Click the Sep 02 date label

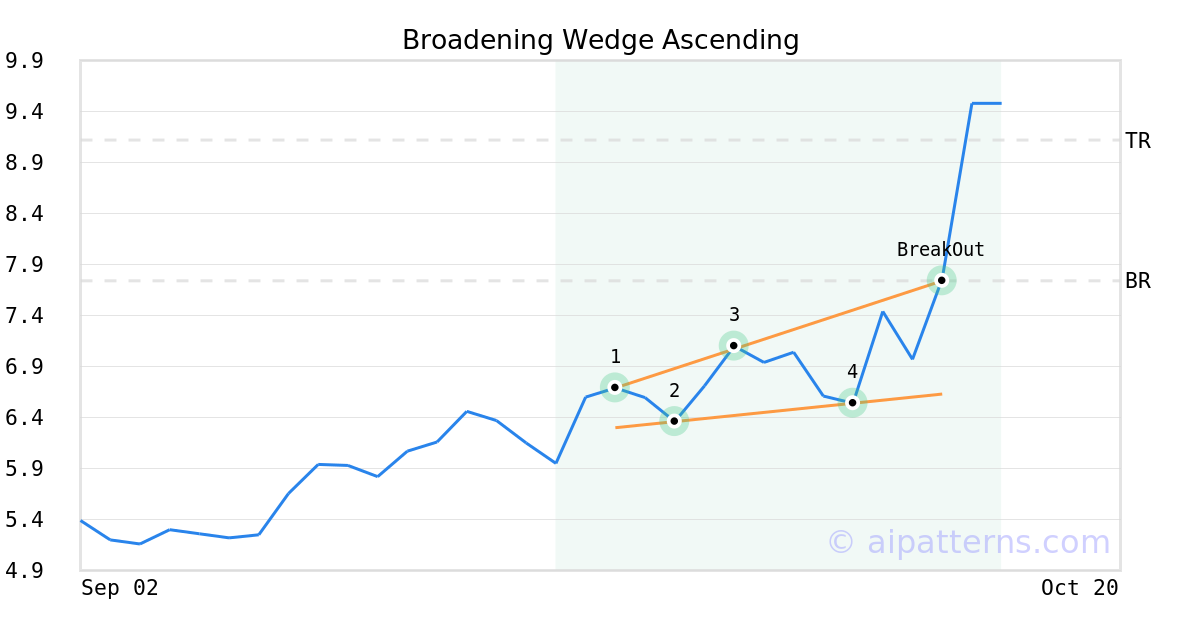pyautogui.click(x=120, y=588)
